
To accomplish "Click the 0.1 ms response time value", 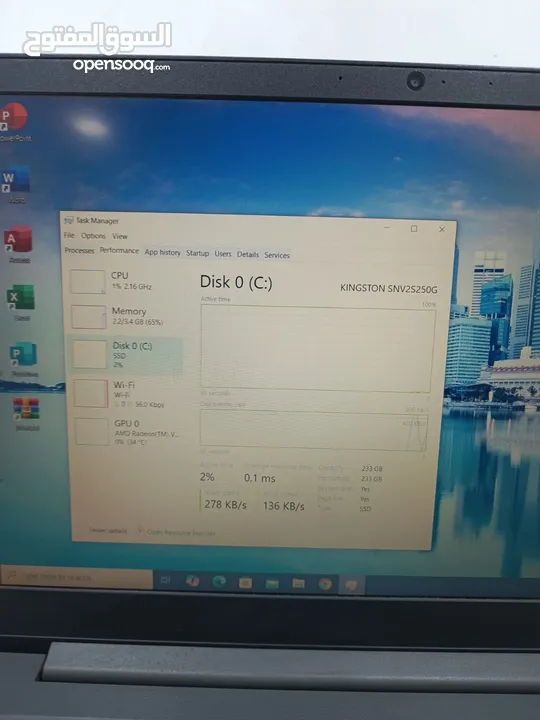I will [x=259, y=478].
